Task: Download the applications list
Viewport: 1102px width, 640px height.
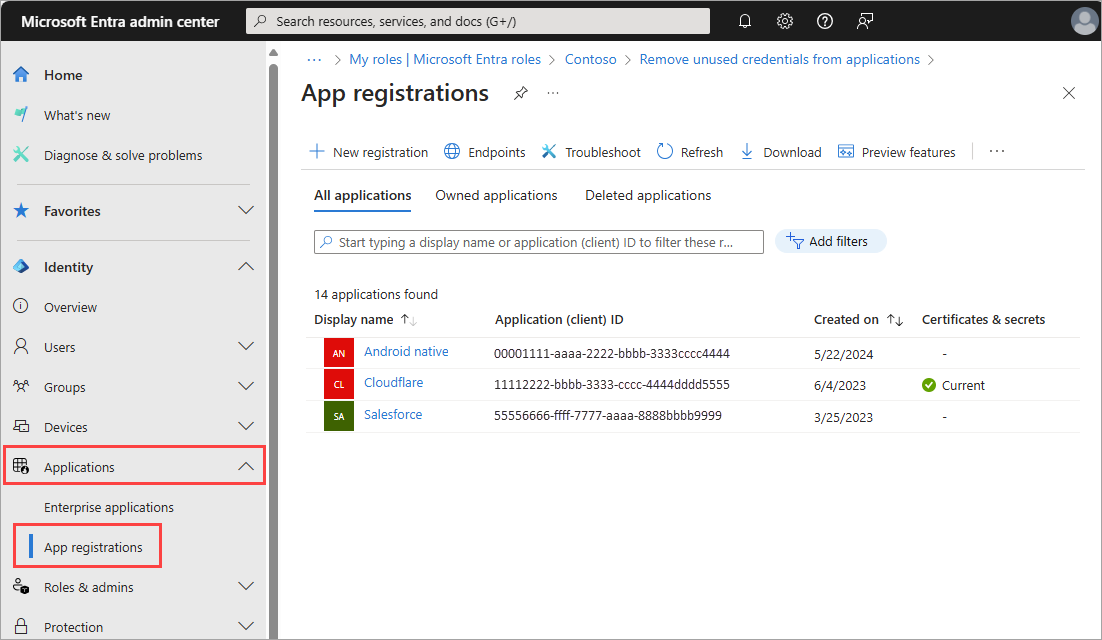Action: coord(780,151)
